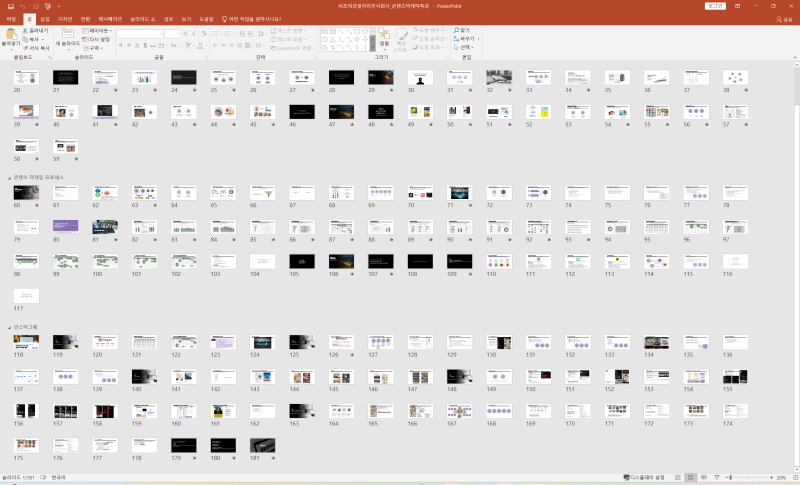Viewport: 800px width, 485px height.
Task: Open the font size combo box
Action: tap(172, 34)
